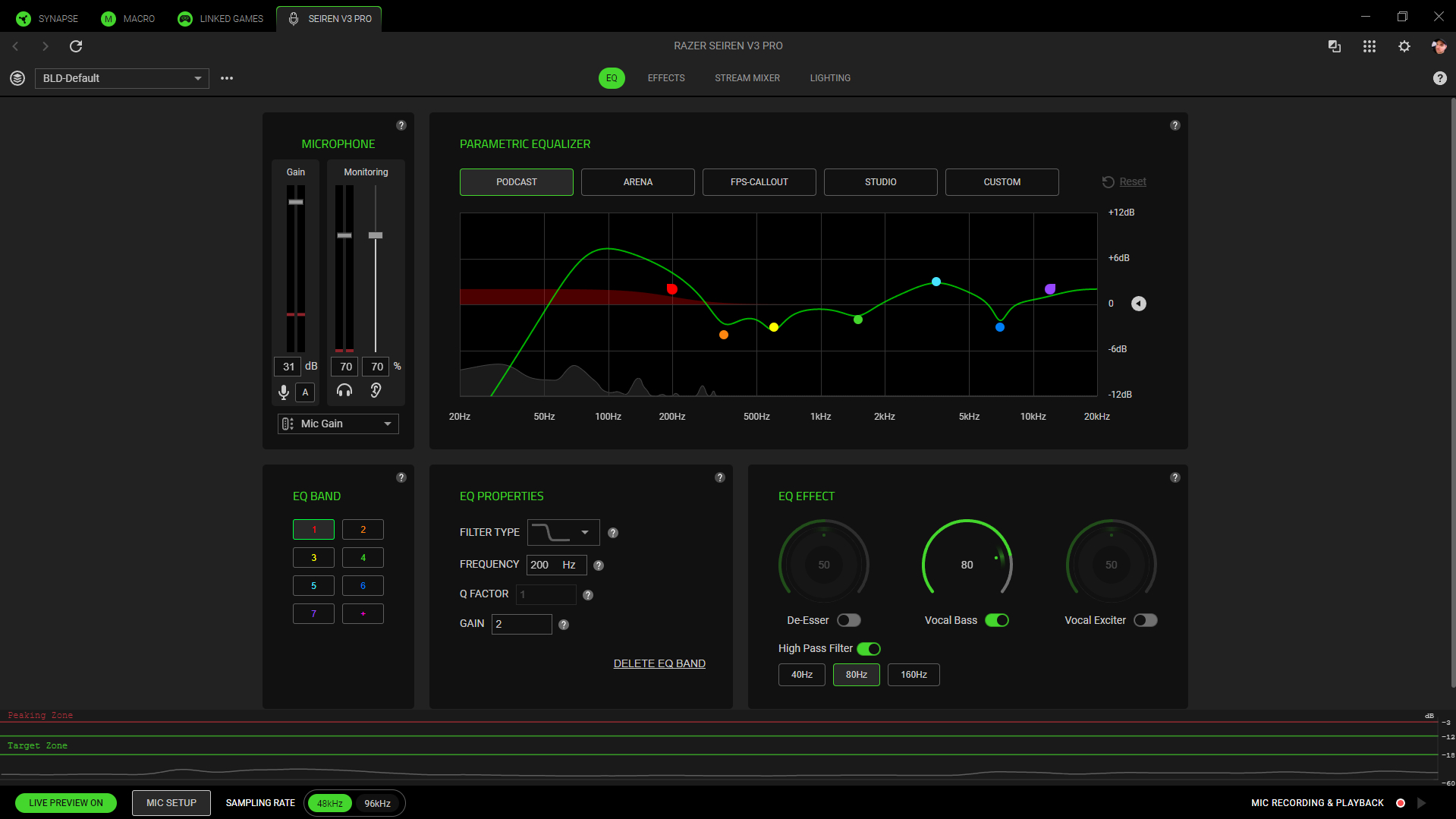Go forward with the right arrow icon
This screenshot has width=1456, height=819.
click(x=46, y=46)
